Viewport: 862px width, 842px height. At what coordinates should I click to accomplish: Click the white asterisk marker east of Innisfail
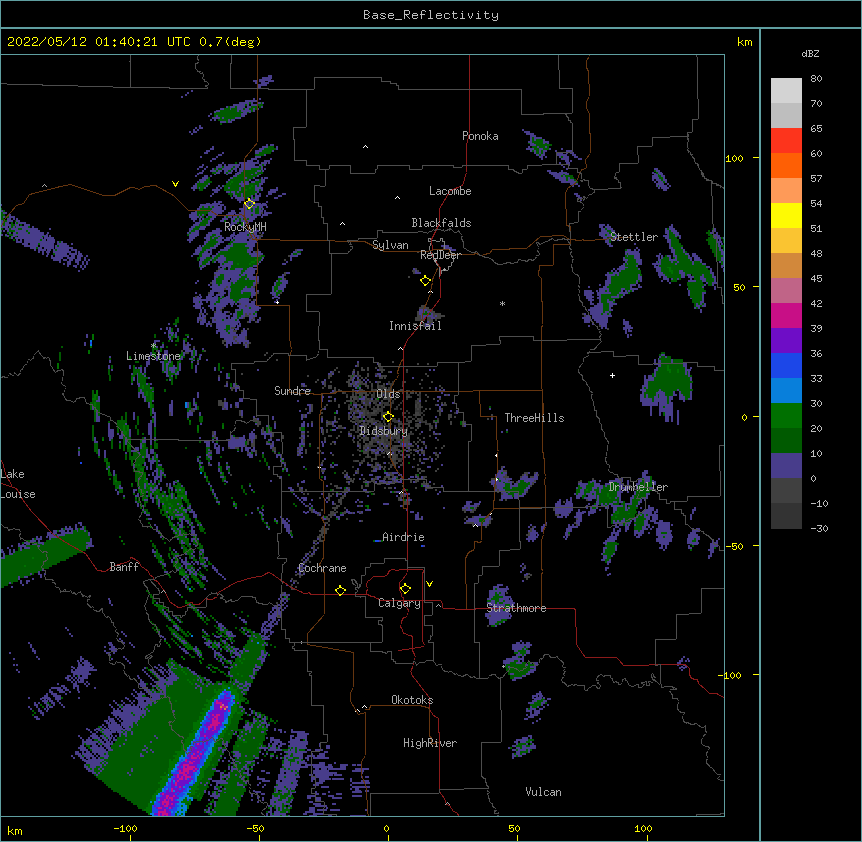502,303
